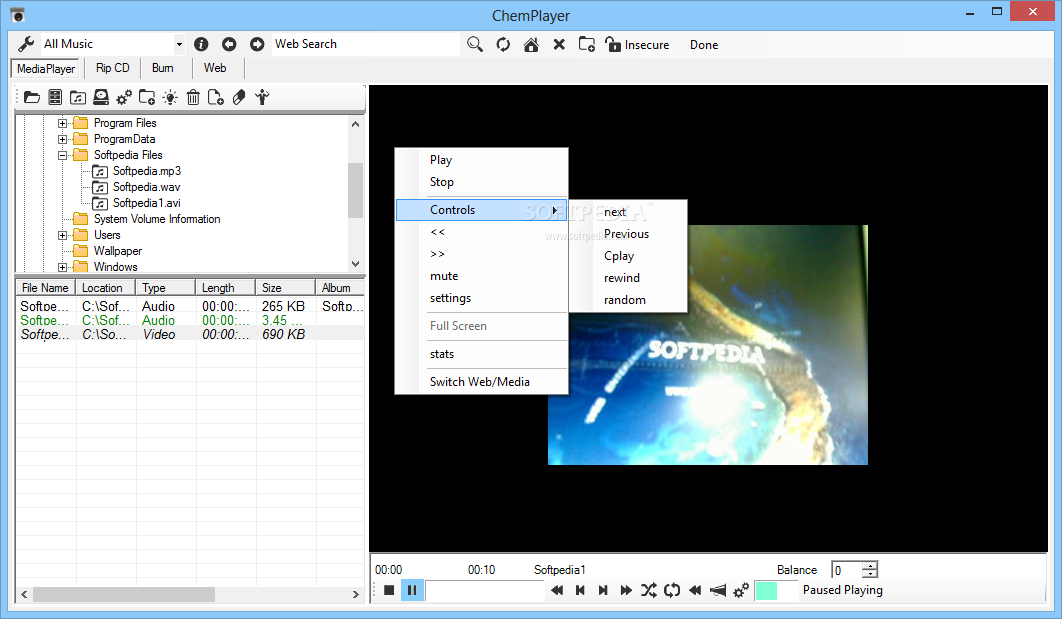Viewport: 1062px width, 619px height.
Task: Click the light bulb icon
Action: click(170, 98)
